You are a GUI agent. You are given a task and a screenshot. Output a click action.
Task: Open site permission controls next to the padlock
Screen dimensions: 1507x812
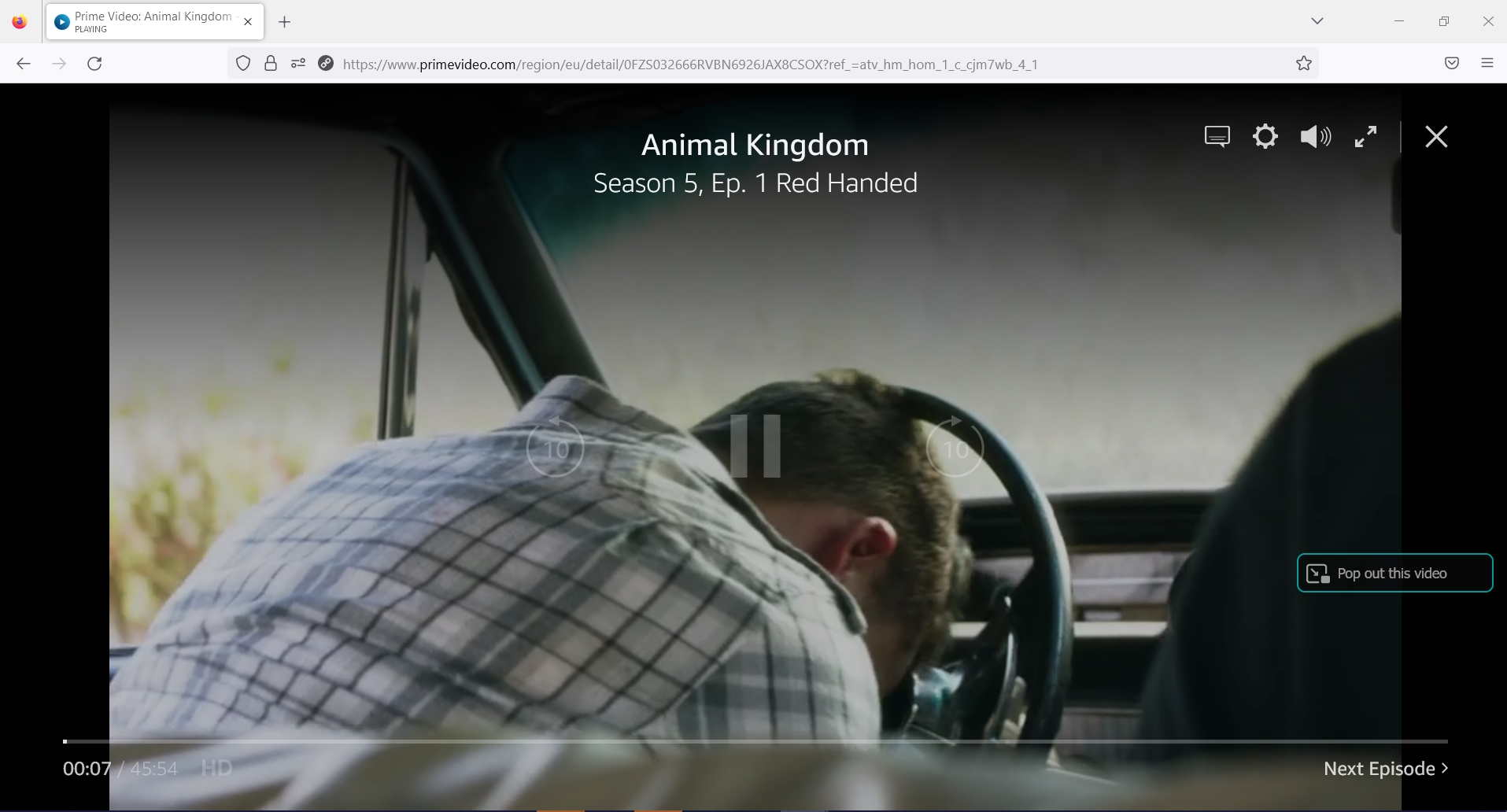click(x=270, y=64)
